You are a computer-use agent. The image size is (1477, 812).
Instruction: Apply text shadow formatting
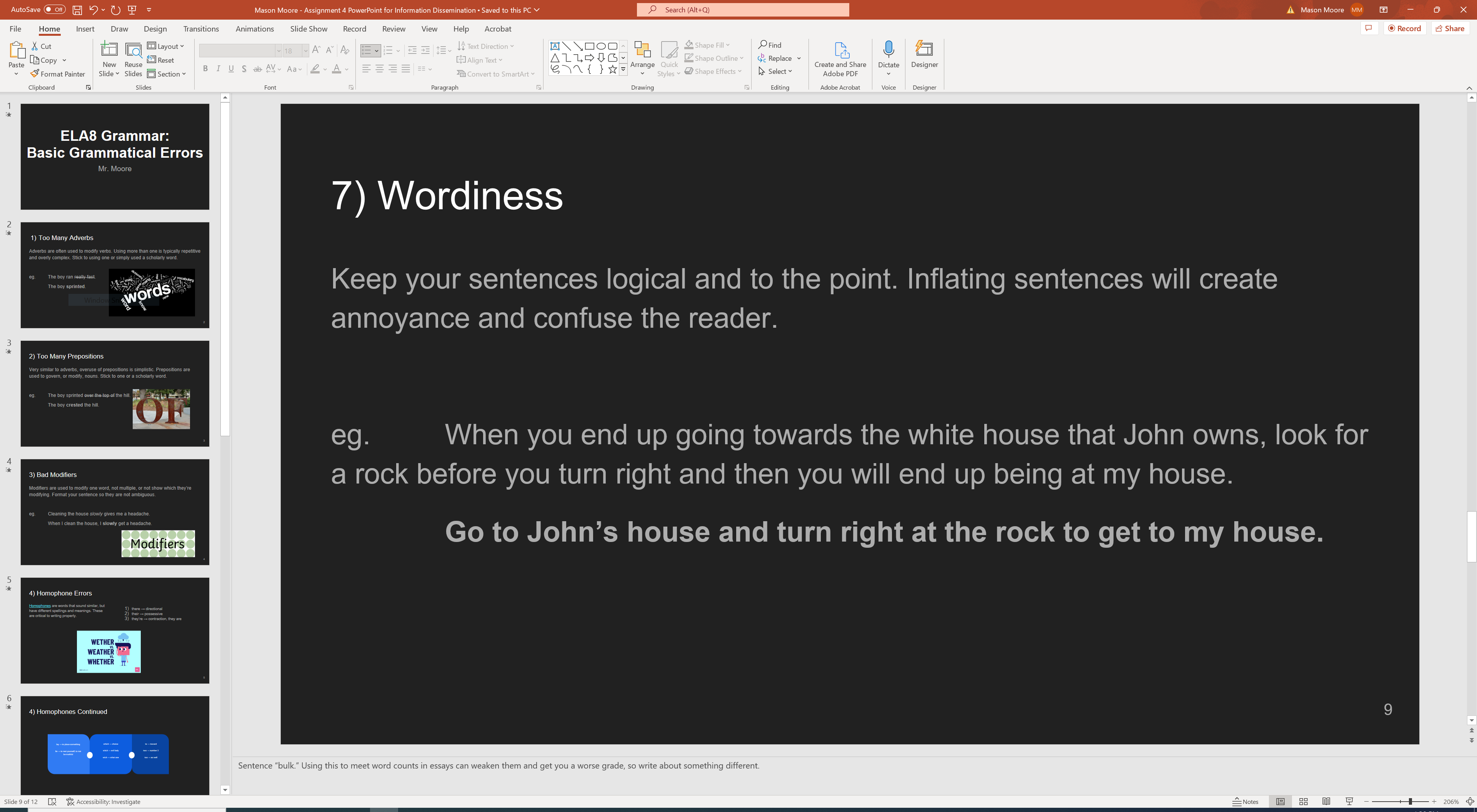coord(244,69)
